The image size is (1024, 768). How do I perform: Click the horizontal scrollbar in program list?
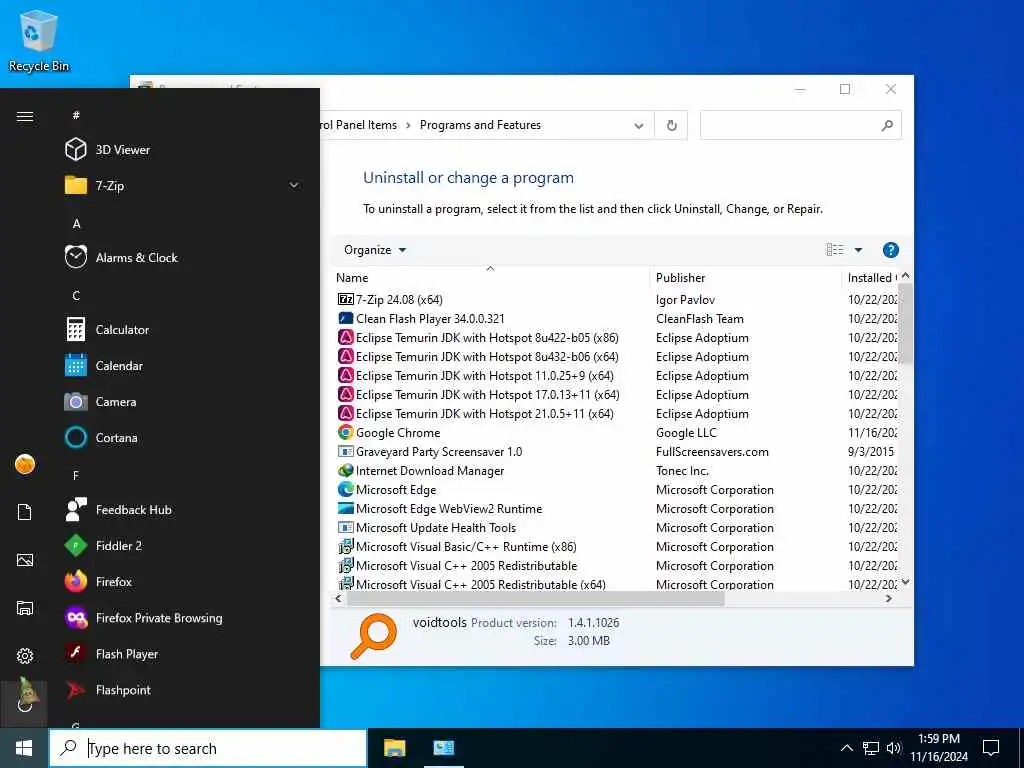coord(535,599)
